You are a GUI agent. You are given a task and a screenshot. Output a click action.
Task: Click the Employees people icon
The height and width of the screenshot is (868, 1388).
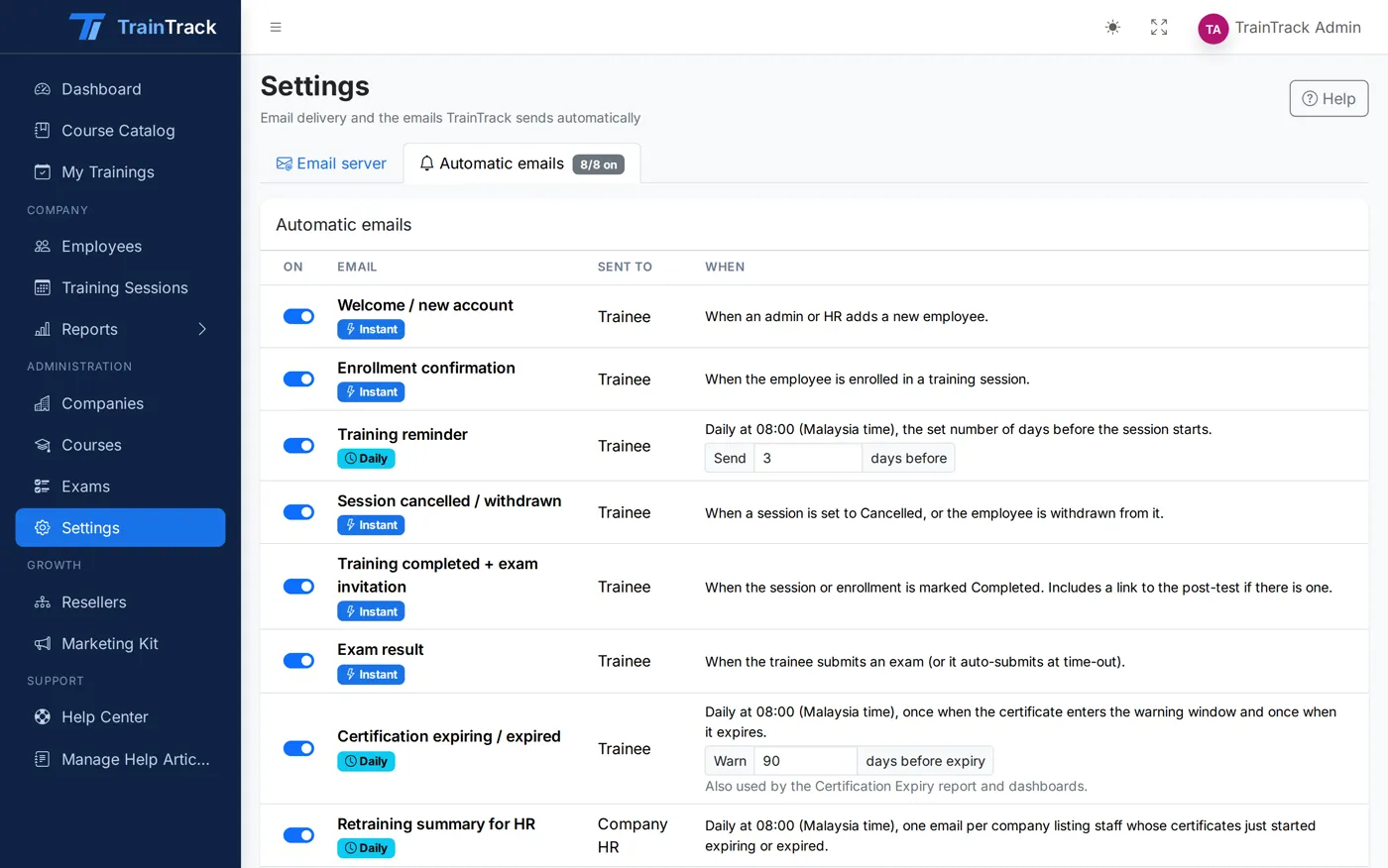click(43, 246)
